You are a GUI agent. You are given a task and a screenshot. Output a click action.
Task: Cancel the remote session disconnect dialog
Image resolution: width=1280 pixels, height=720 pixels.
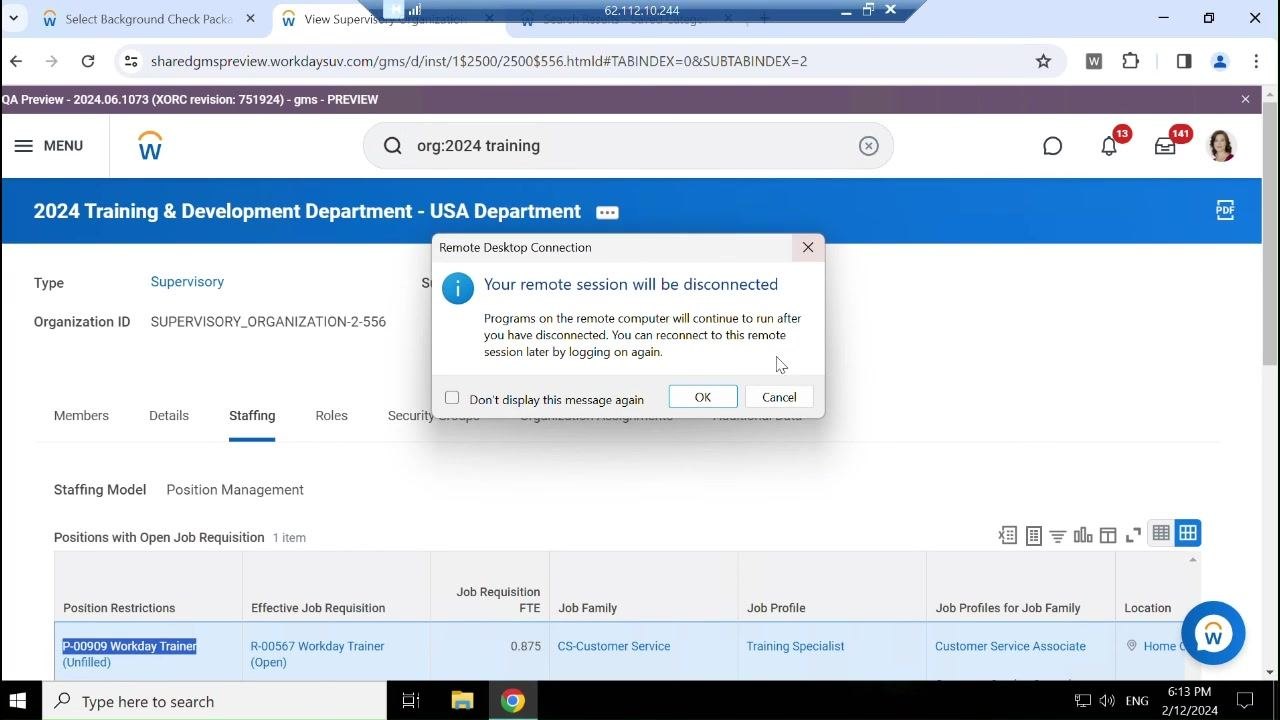tap(779, 397)
